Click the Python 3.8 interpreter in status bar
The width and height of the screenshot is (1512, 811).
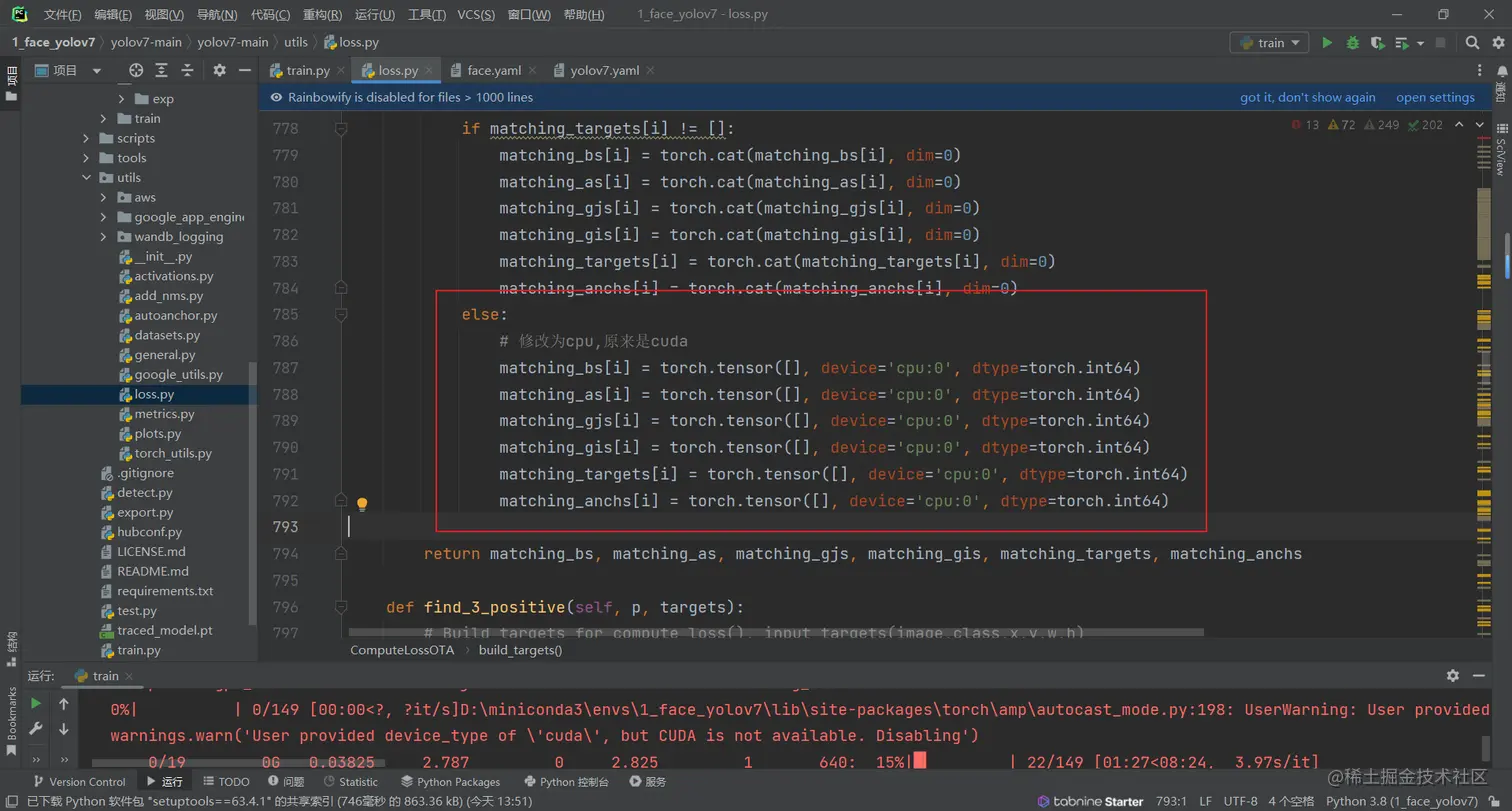(1402, 801)
